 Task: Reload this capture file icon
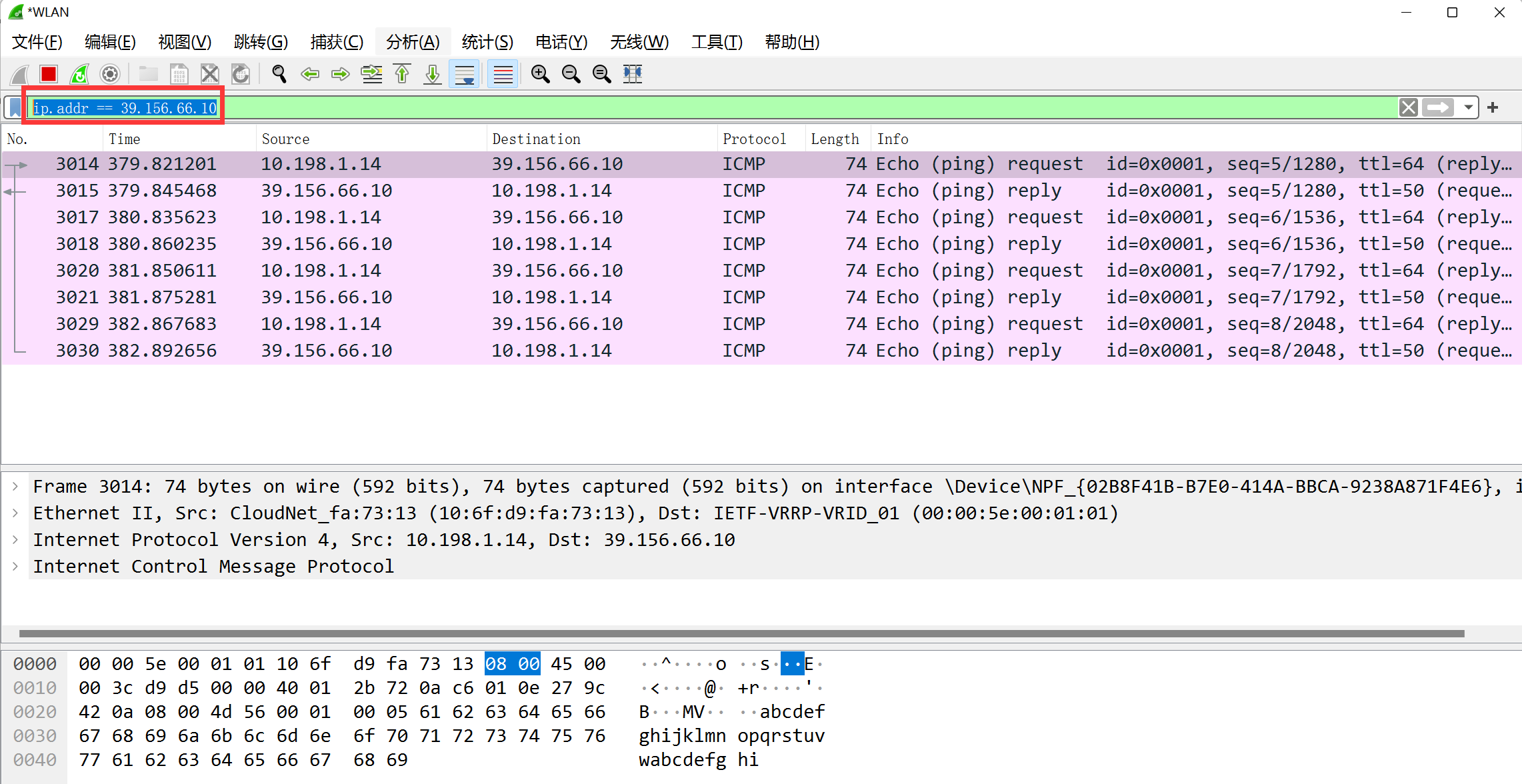(x=240, y=74)
